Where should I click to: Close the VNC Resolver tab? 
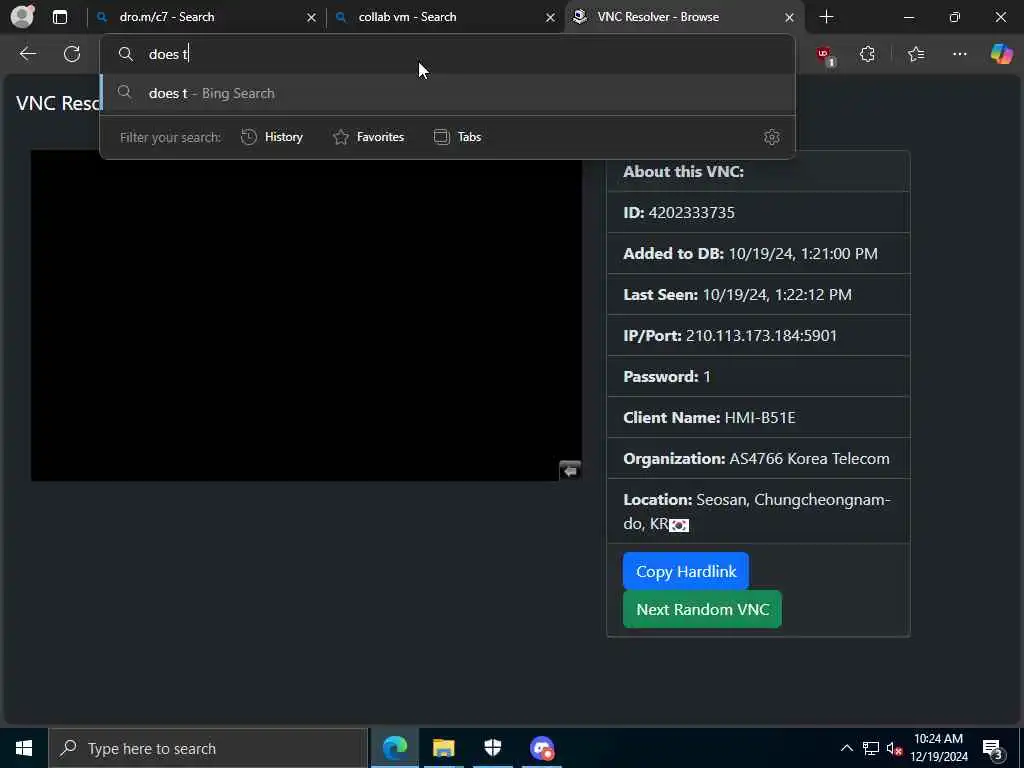click(x=789, y=18)
